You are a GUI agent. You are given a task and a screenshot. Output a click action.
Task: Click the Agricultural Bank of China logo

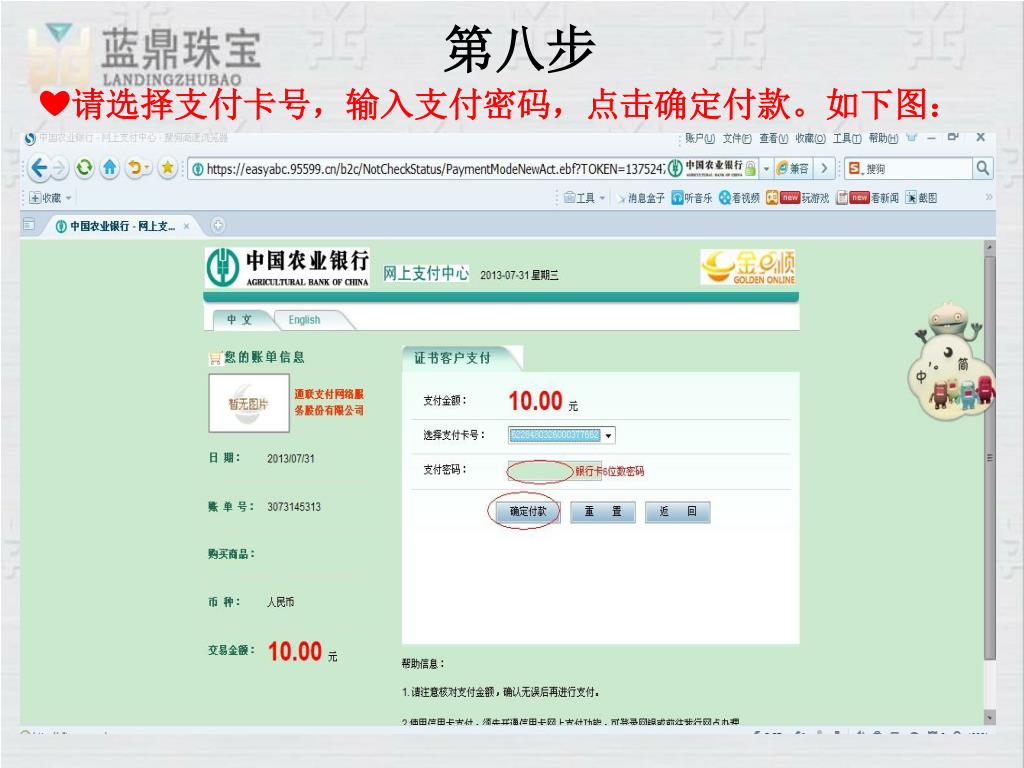[287, 268]
